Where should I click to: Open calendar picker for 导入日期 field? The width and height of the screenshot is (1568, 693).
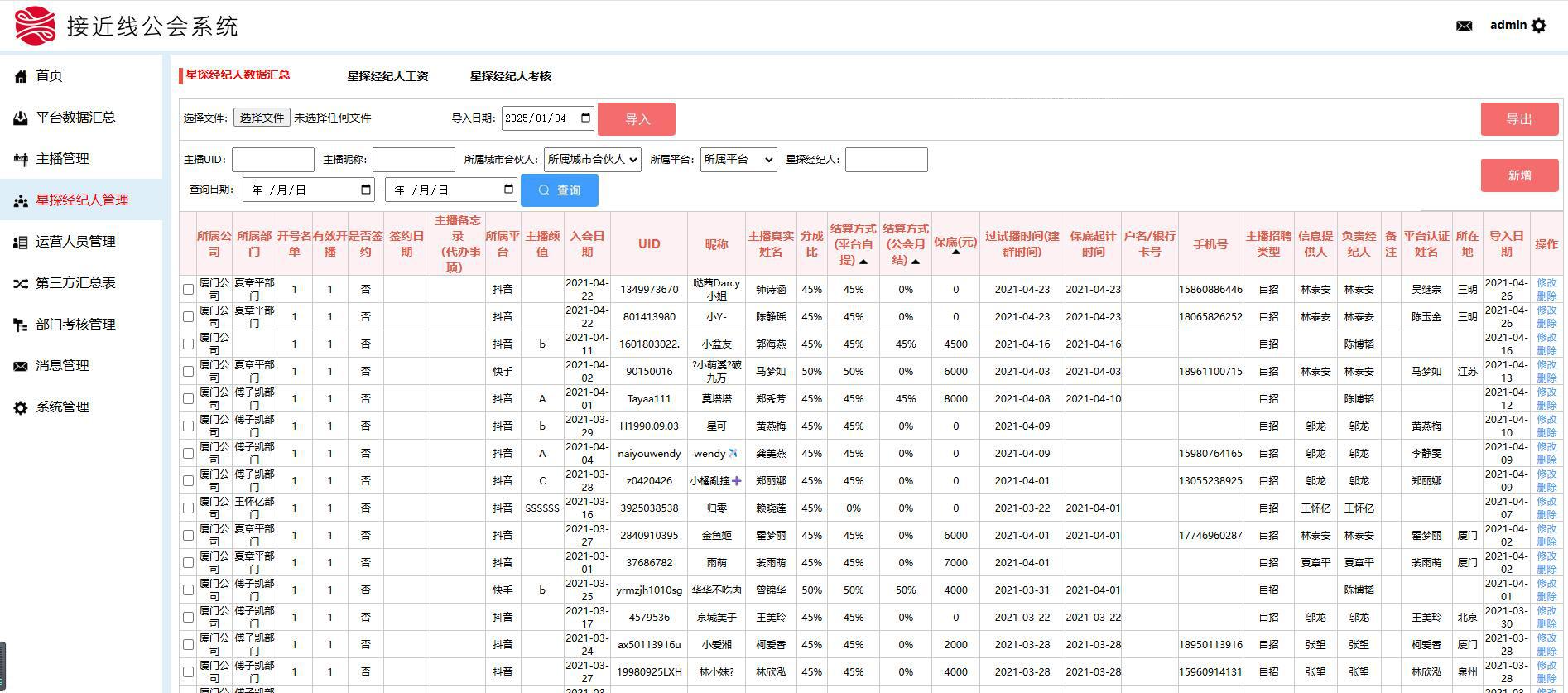[586, 118]
